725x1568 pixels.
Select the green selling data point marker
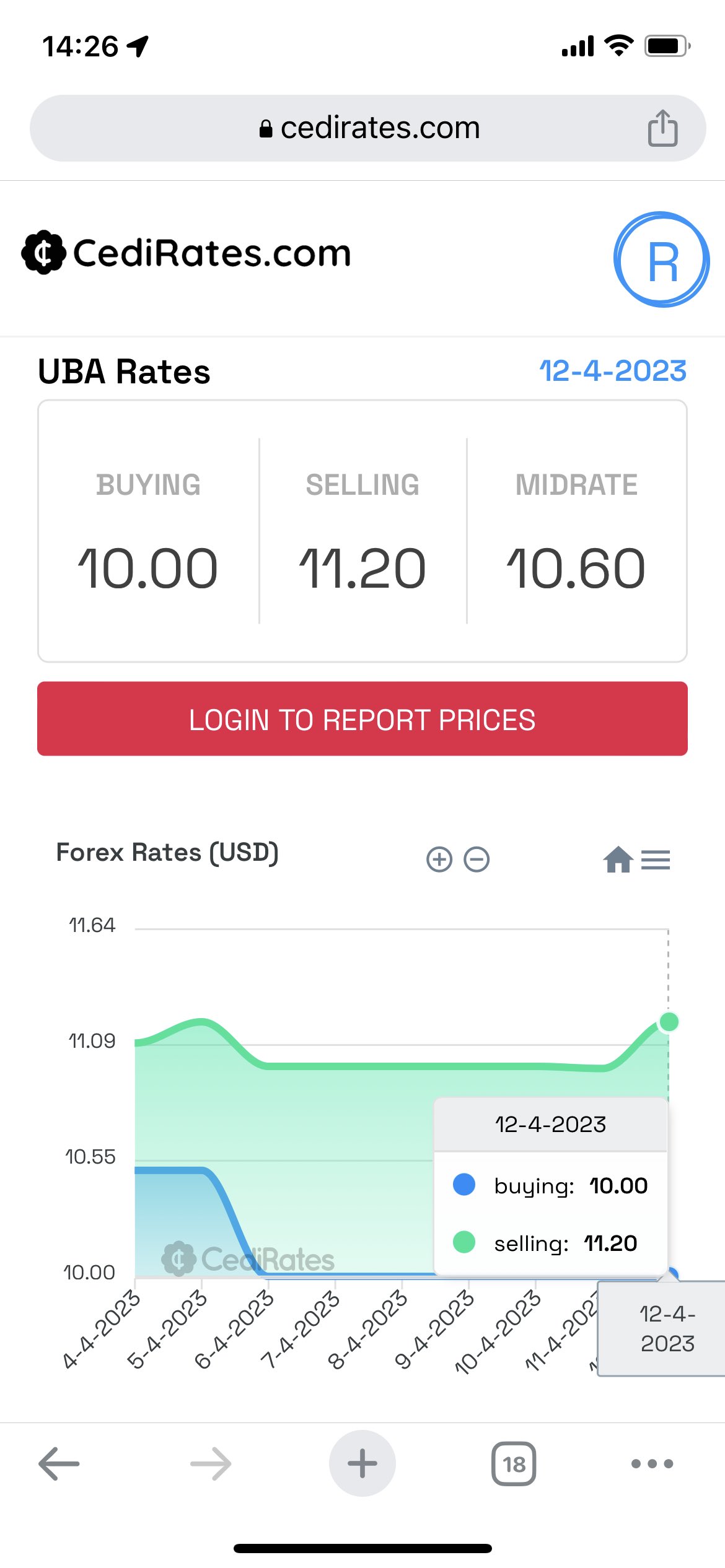[669, 1022]
